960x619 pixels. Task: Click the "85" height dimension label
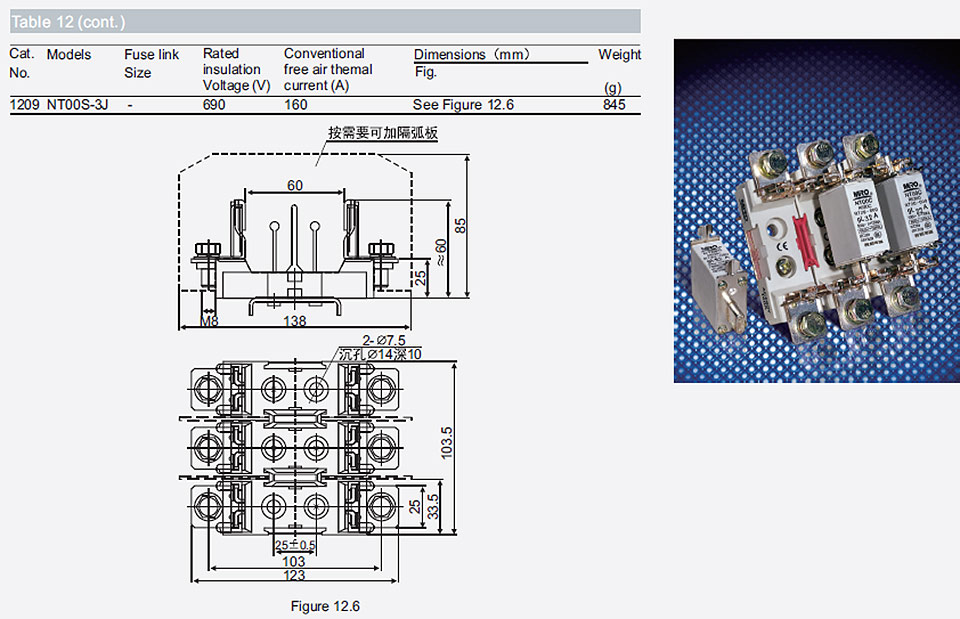(x=460, y=225)
